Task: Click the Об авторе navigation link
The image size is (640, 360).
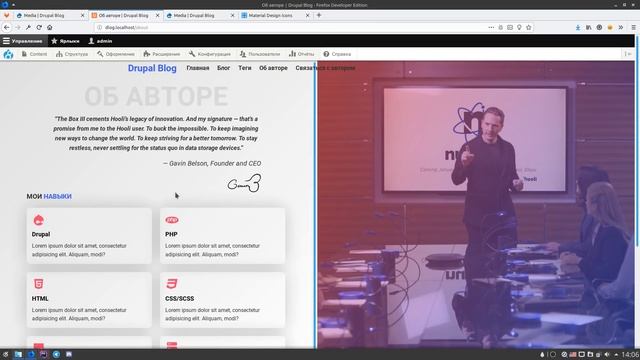Action: tap(273, 68)
